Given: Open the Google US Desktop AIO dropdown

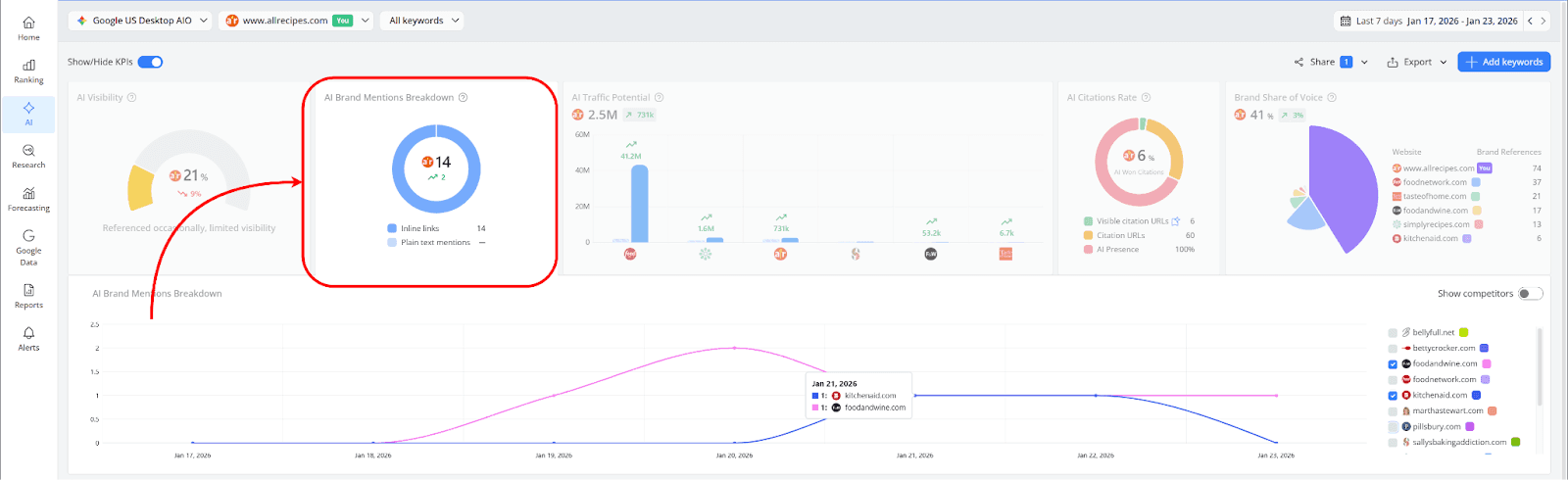Looking at the screenshot, I should tap(141, 21).
